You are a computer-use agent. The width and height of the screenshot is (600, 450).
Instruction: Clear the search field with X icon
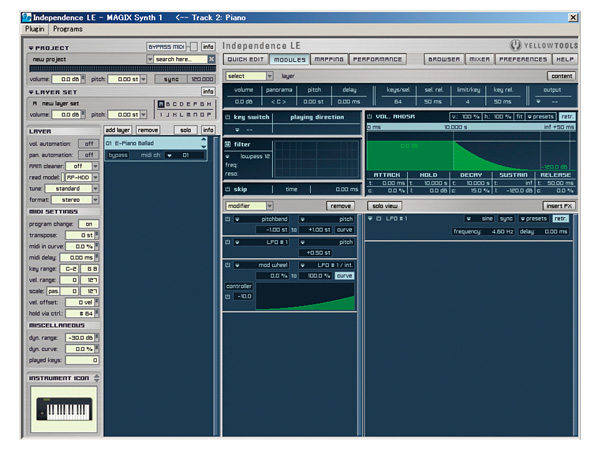click(x=211, y=59)
